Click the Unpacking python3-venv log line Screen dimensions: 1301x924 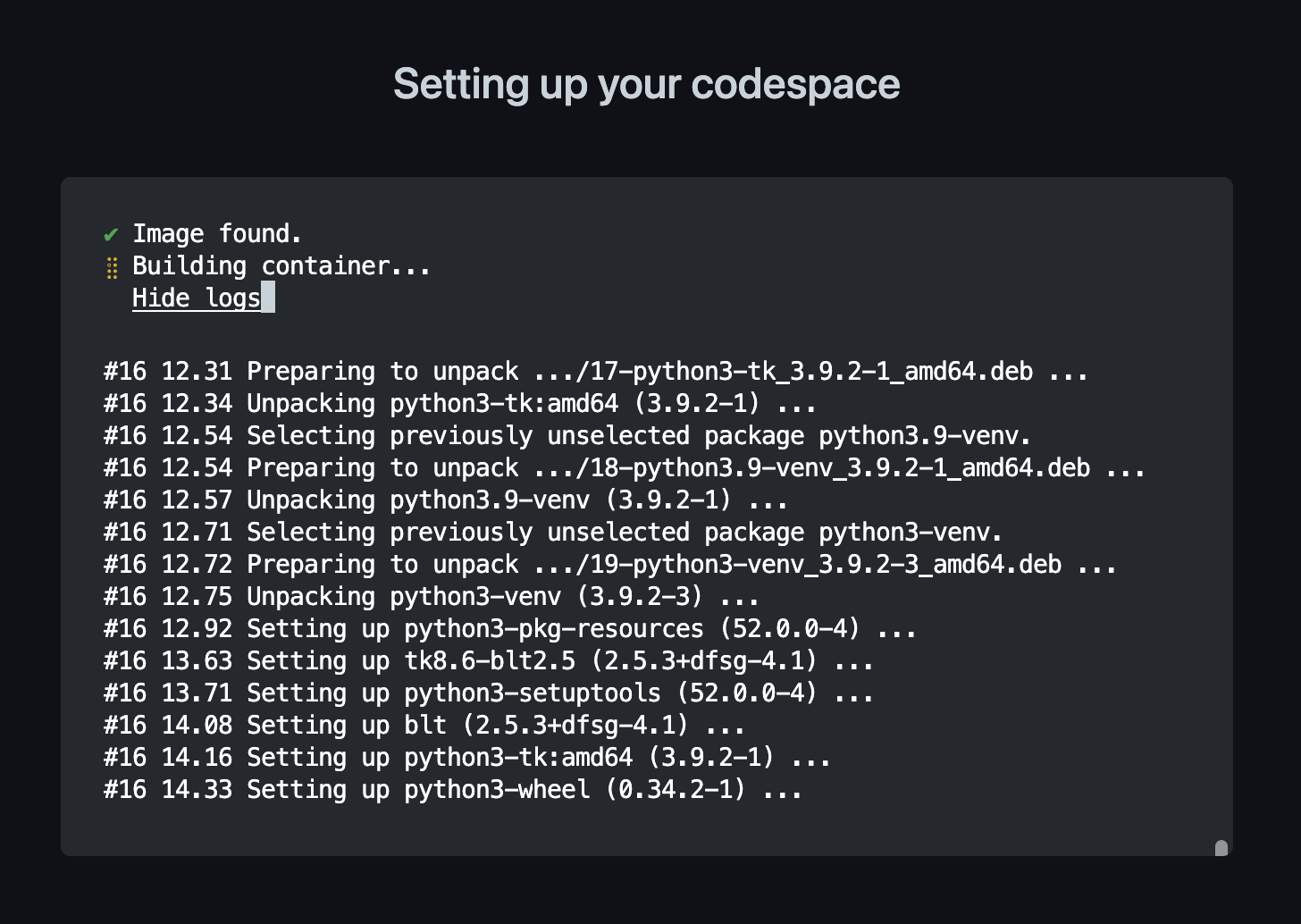click(430, 596)
